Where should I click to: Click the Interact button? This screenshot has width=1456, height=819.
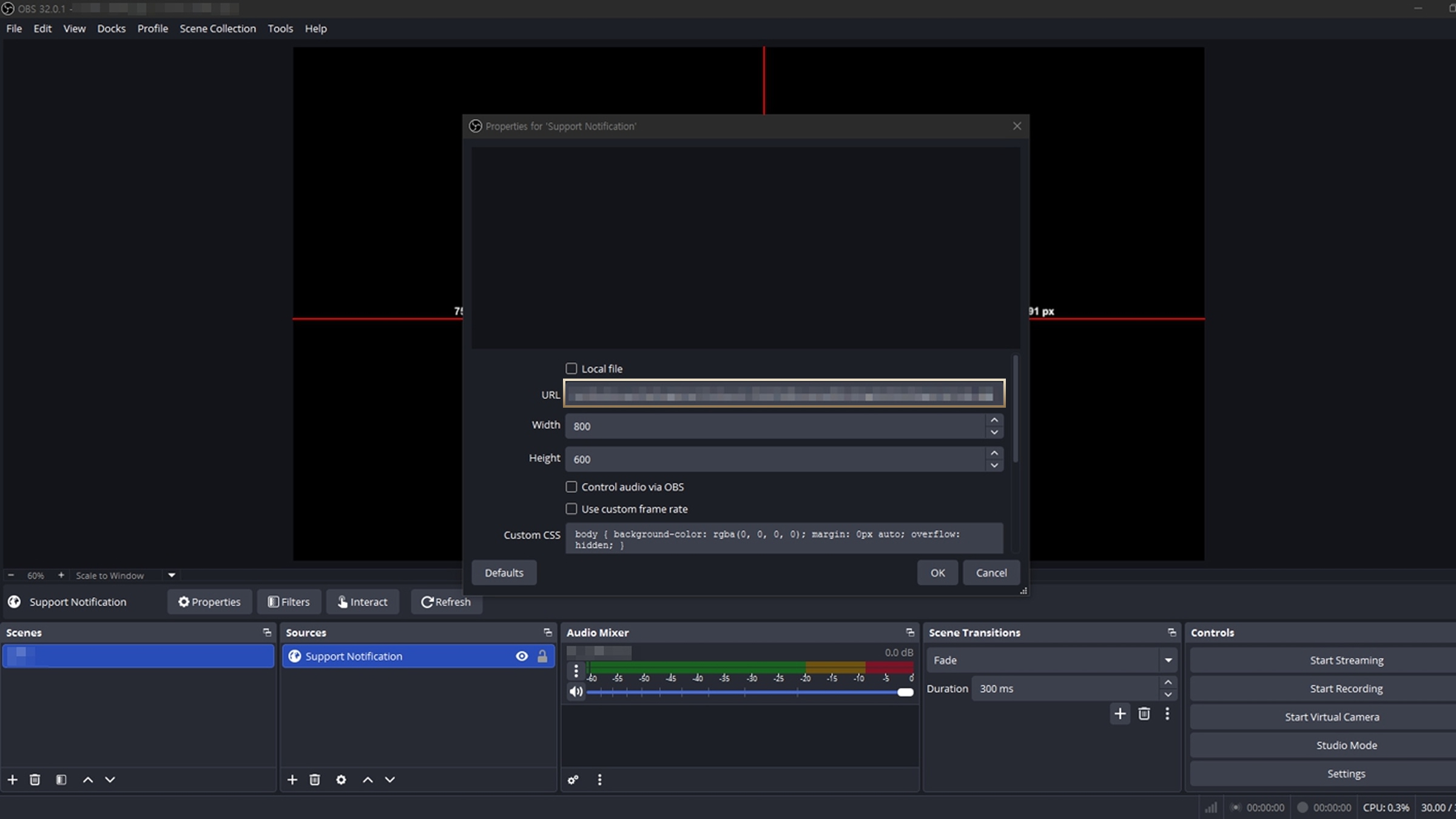click(x=363, y=602)
